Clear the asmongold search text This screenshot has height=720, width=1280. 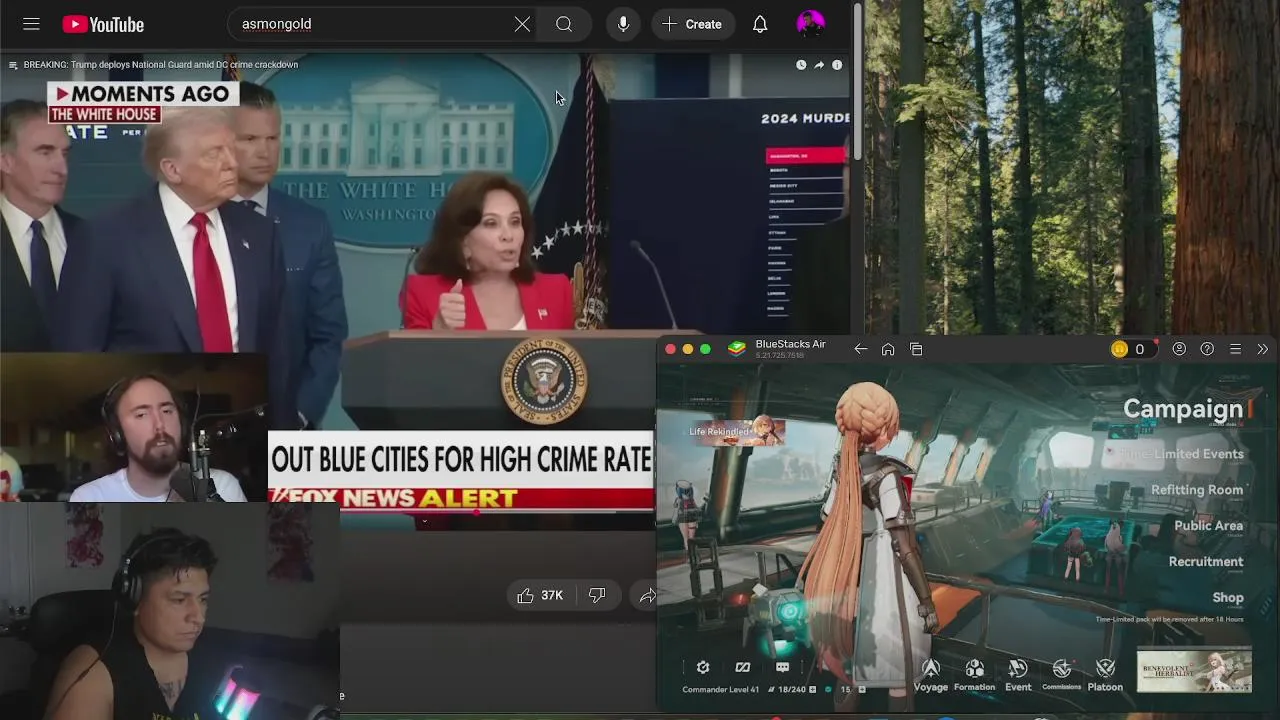click(522, 24)
